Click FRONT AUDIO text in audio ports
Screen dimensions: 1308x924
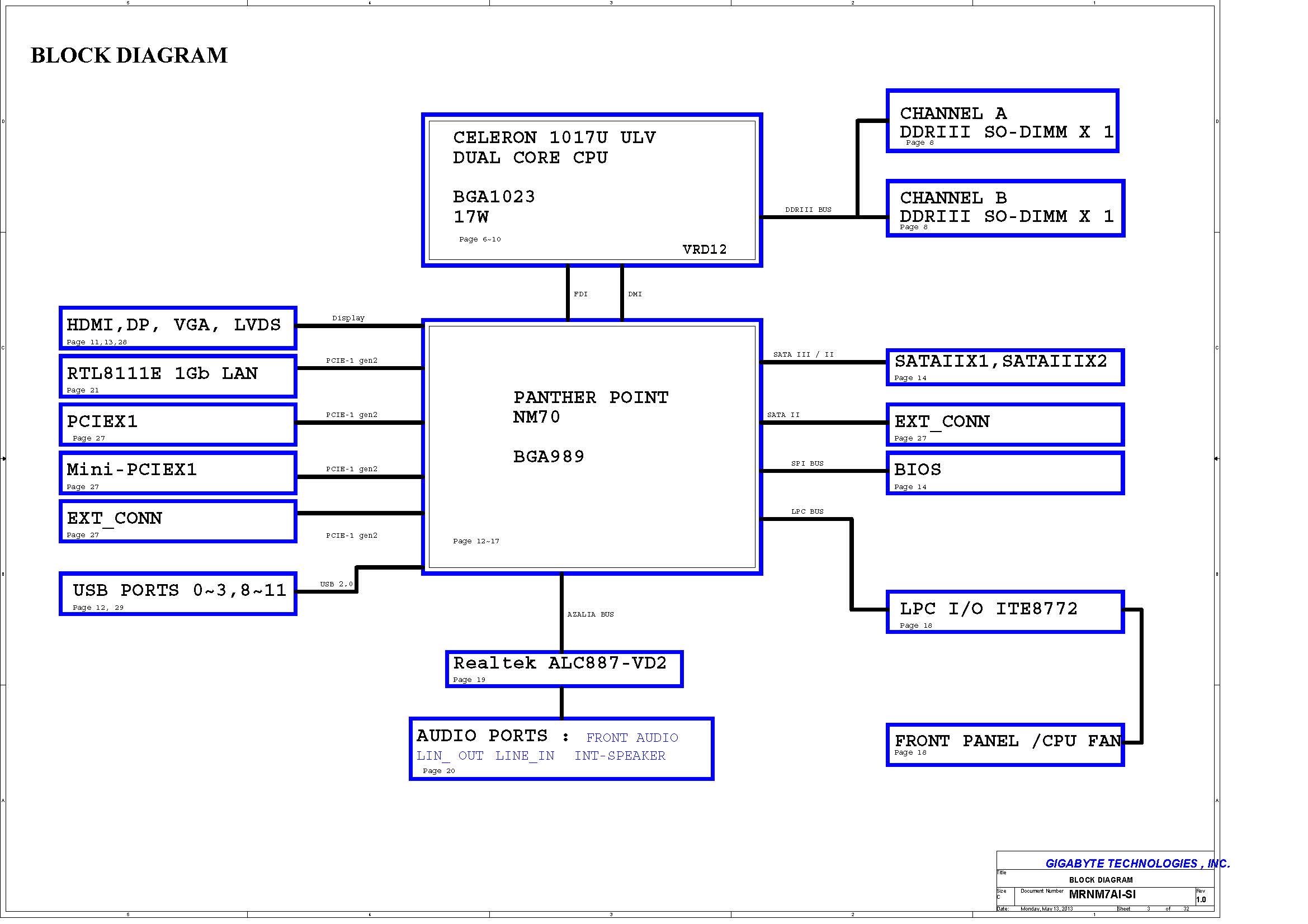[x=632, y=738]
